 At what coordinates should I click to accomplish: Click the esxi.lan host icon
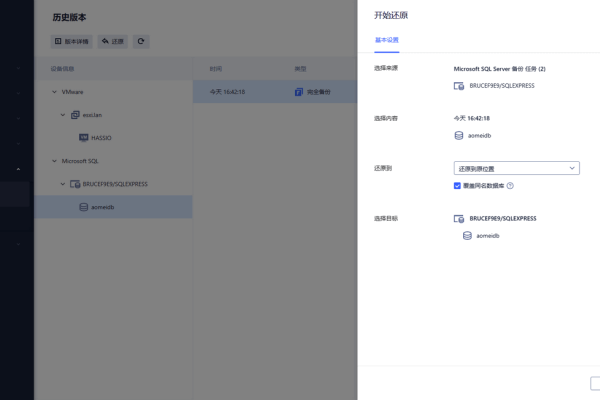coord(75,114)
